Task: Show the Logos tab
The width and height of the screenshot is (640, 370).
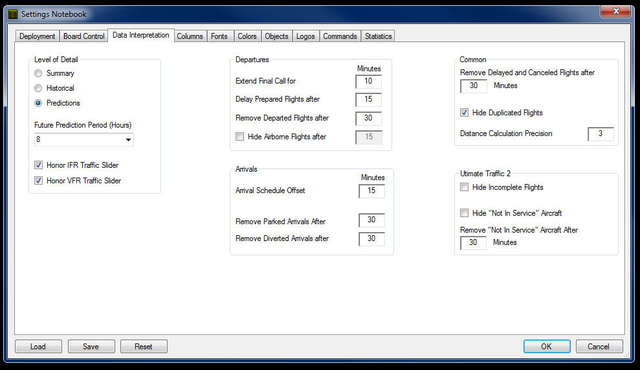Action: tap(305, 36)
